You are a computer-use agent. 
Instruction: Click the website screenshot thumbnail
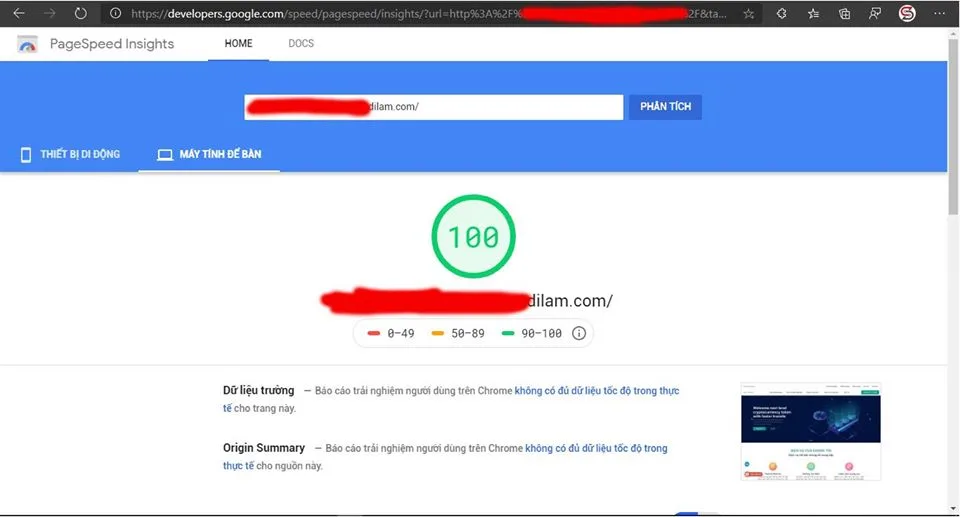[x=811, y=431]
